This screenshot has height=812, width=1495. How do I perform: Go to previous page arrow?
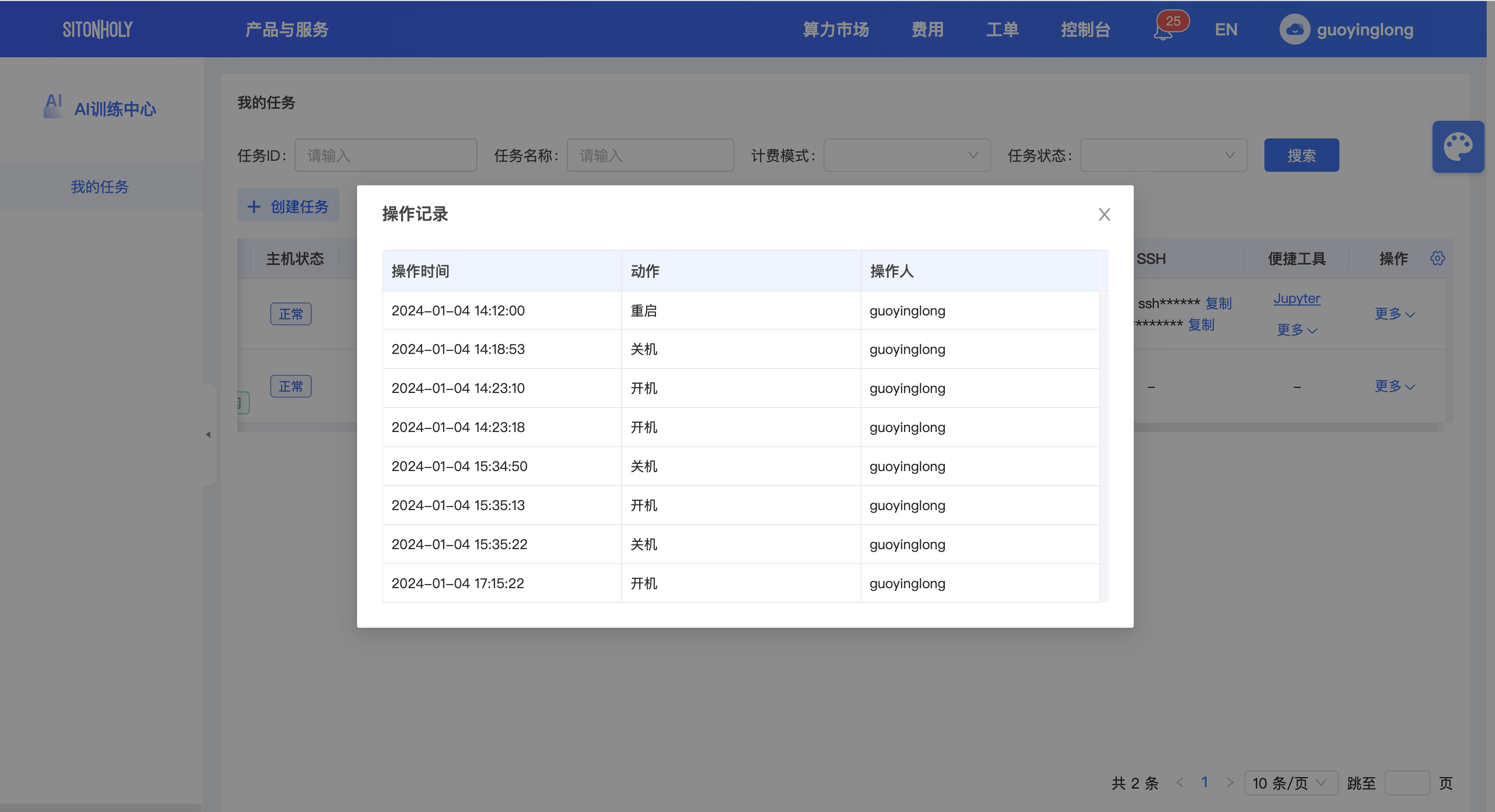(x=1180, y=782)
